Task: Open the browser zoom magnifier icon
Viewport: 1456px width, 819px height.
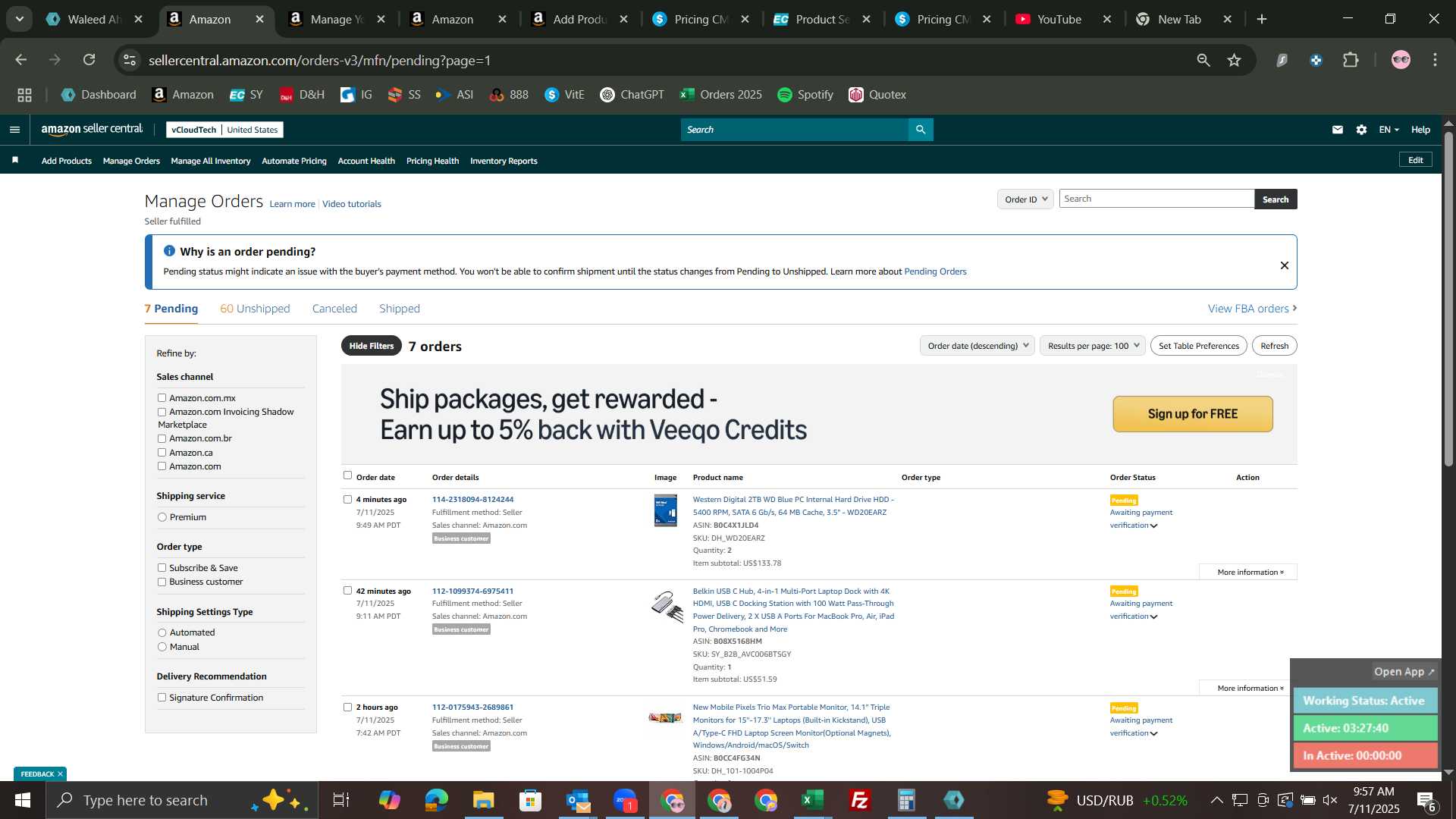Action: click(1203, 60)
